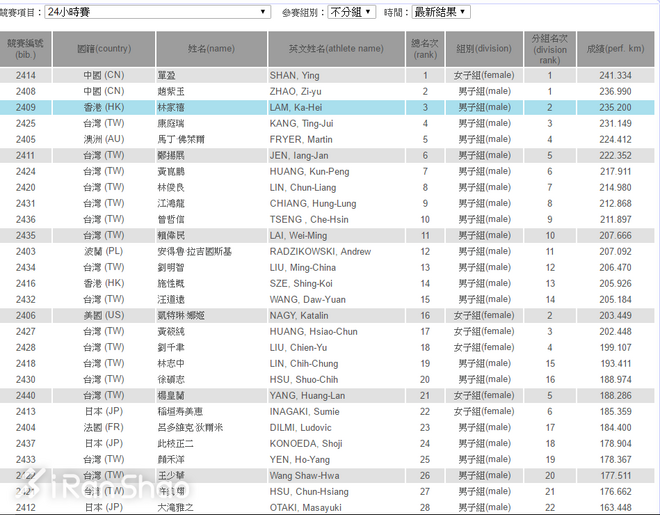The width and height of the screenshot is (660, 515).
Task: Click bib number 2408 cell
Action: [x=26, y=91]
